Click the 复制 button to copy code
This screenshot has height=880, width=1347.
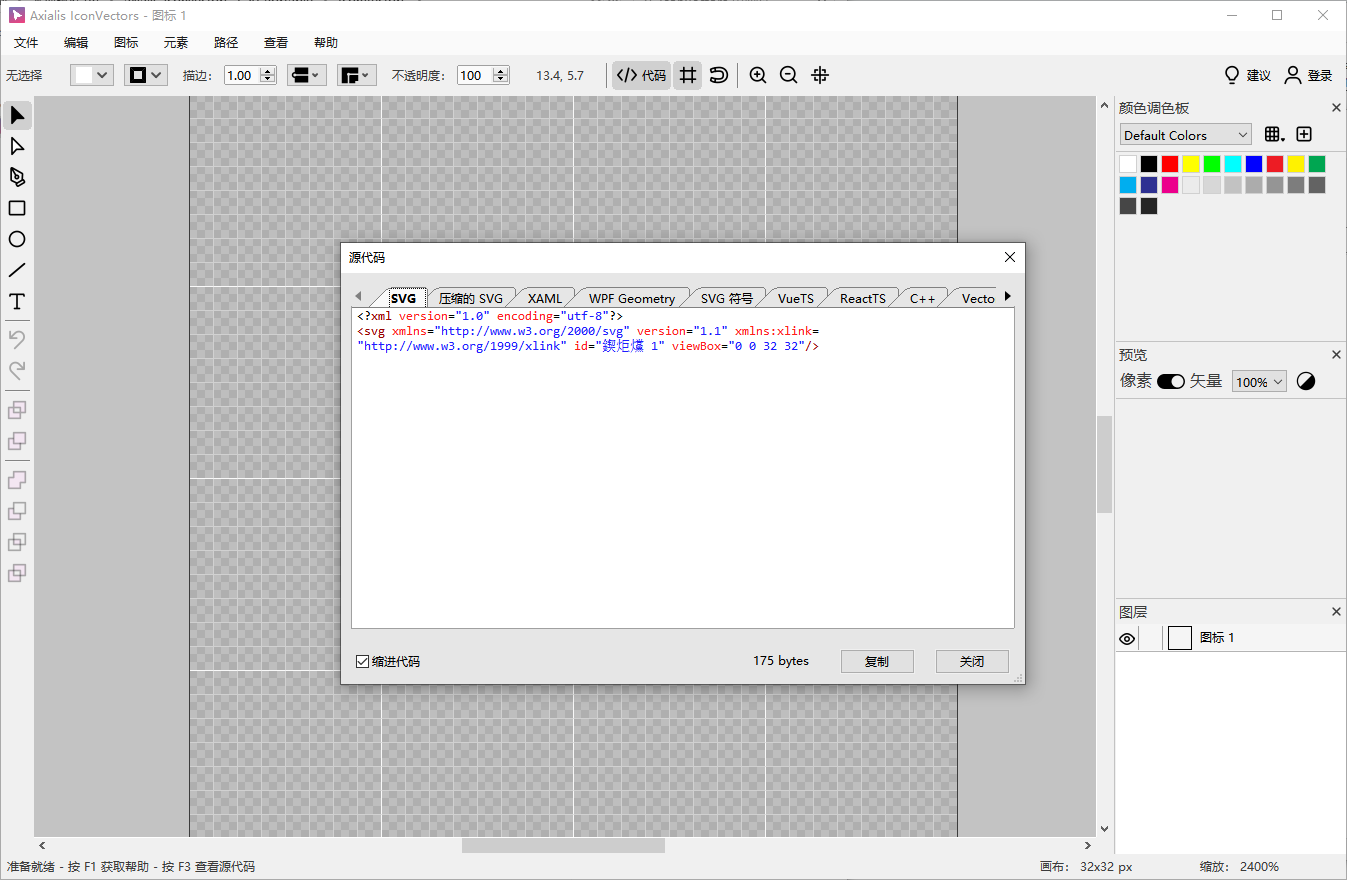pos(877,661)
